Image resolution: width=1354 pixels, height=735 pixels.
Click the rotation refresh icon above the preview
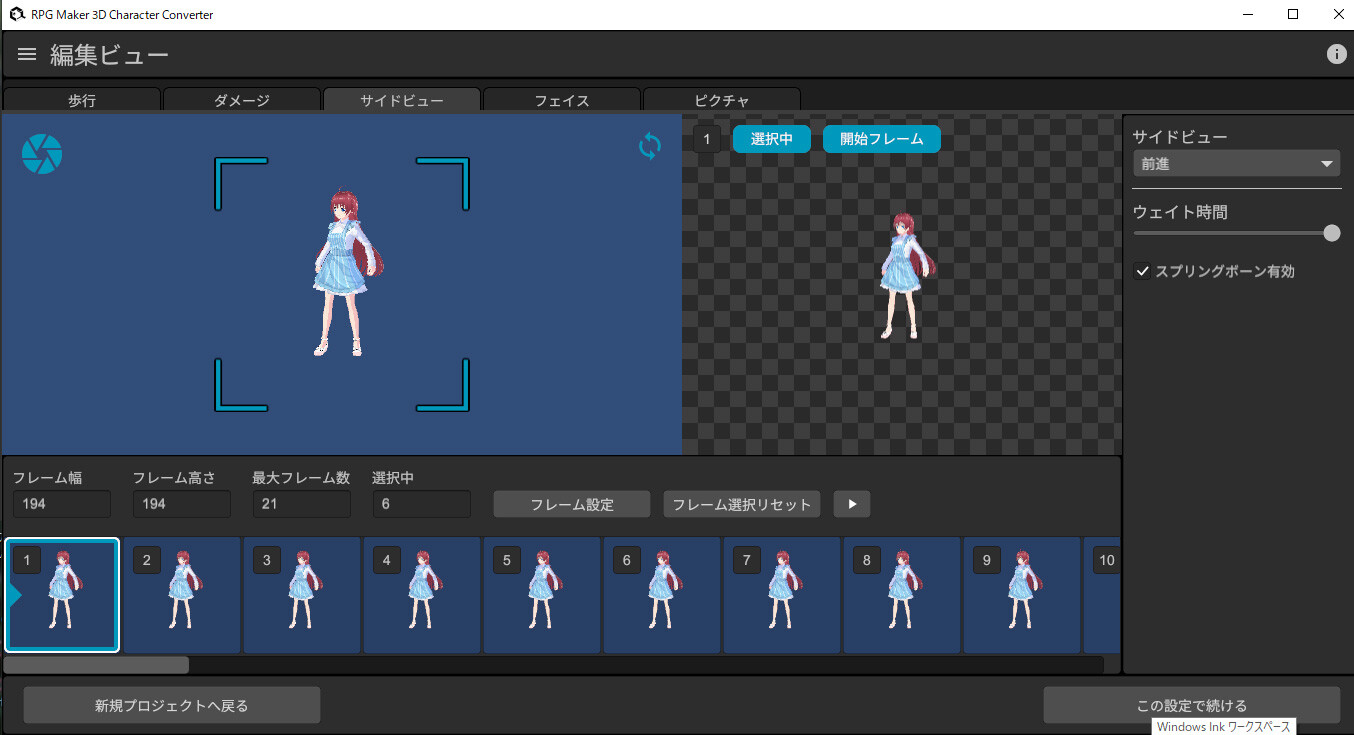649,146
